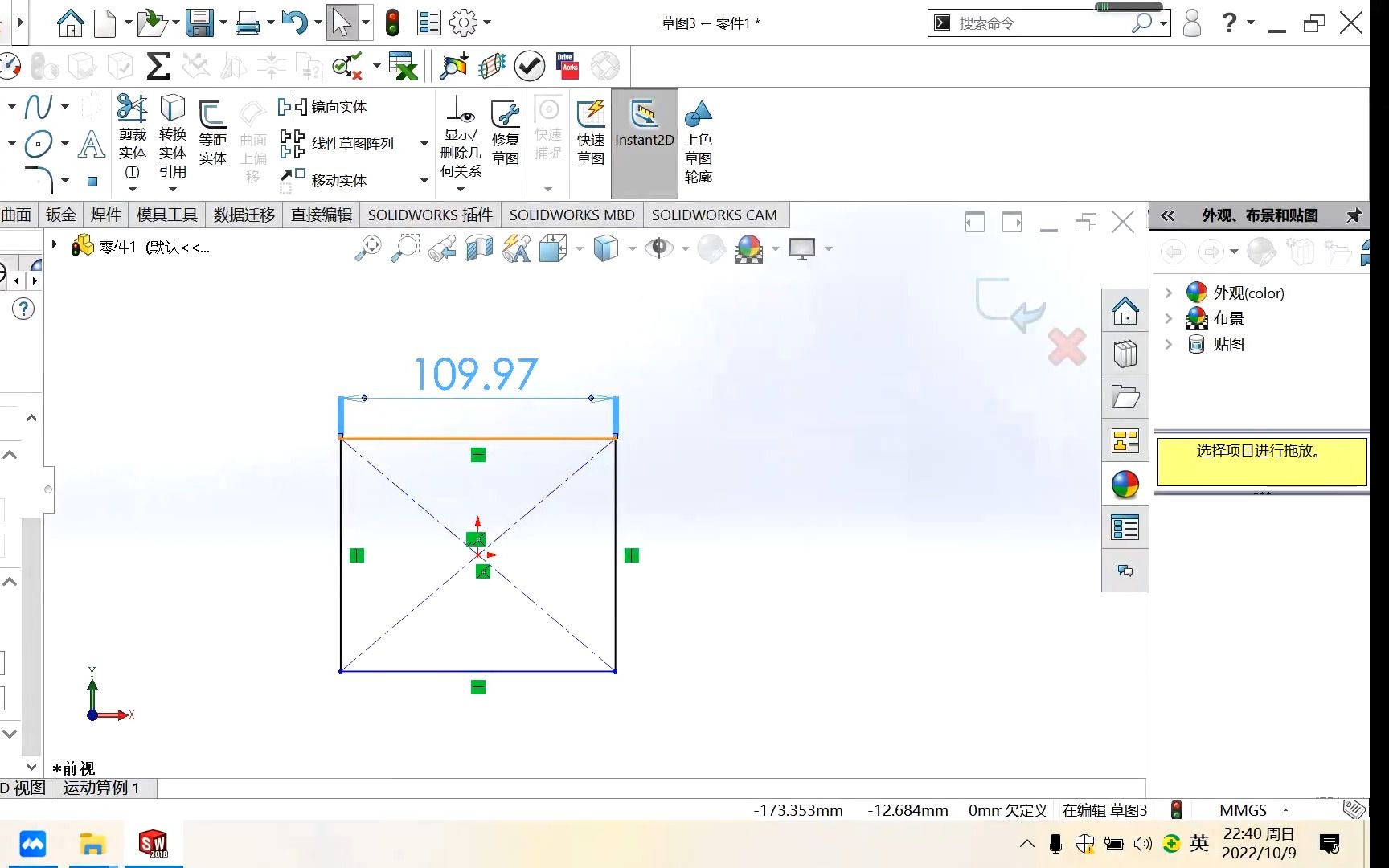Click Linear Sketch Pattern (线性草图阵列)
Image resolution: width=1389 pixels, height=868 pixels.
point(337,144)
